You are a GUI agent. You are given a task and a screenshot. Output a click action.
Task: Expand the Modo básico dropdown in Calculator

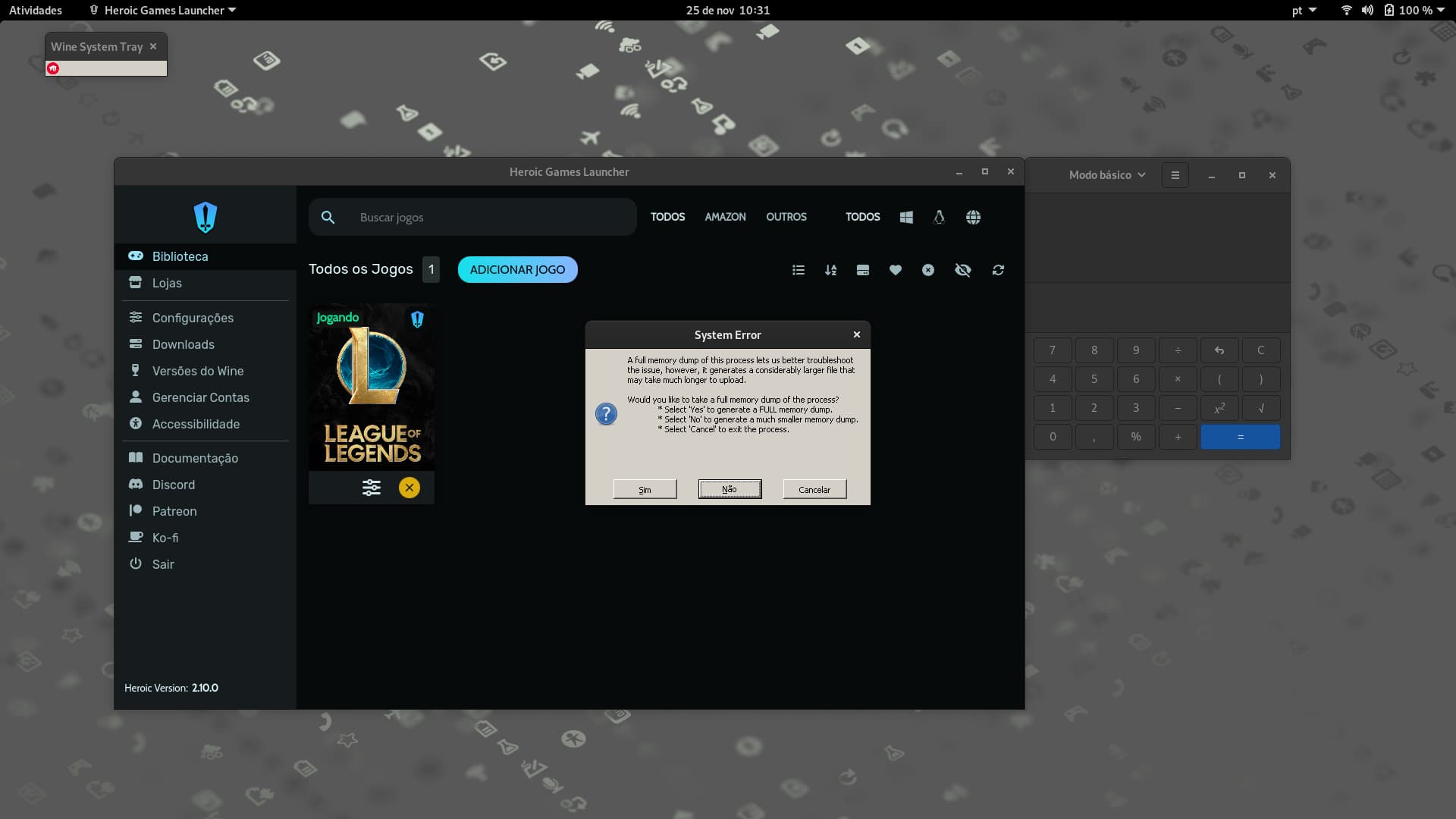click(1107, 175)
